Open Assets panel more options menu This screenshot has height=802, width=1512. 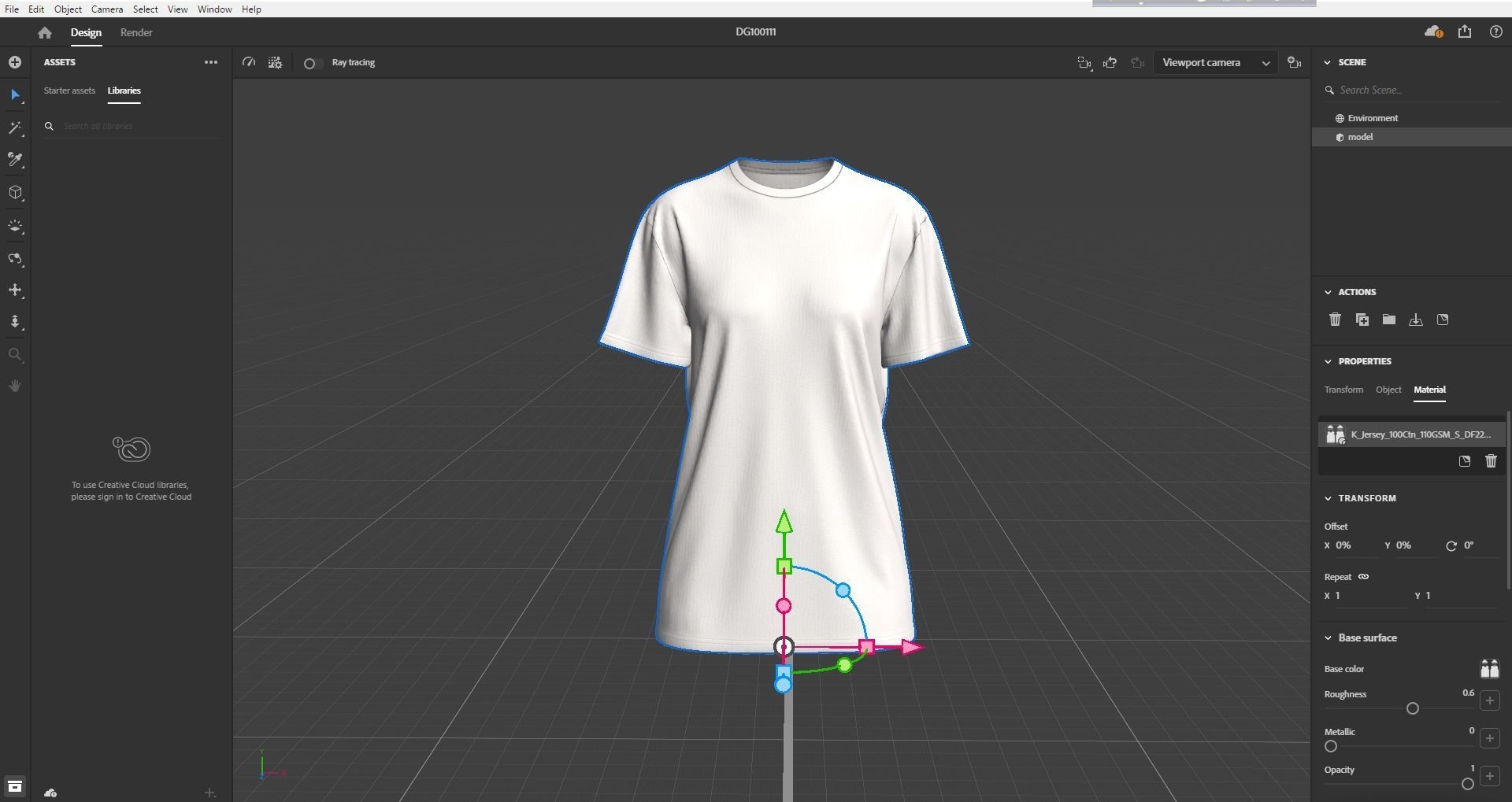[x=211, y=62]
